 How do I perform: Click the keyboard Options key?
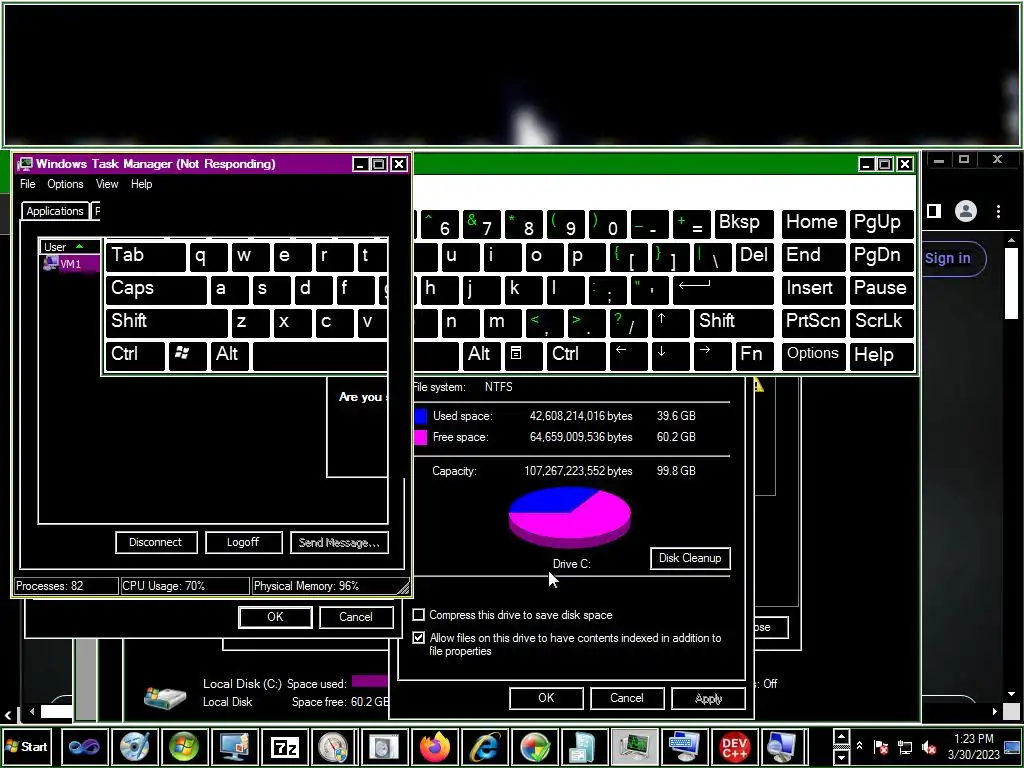(813, 355)
